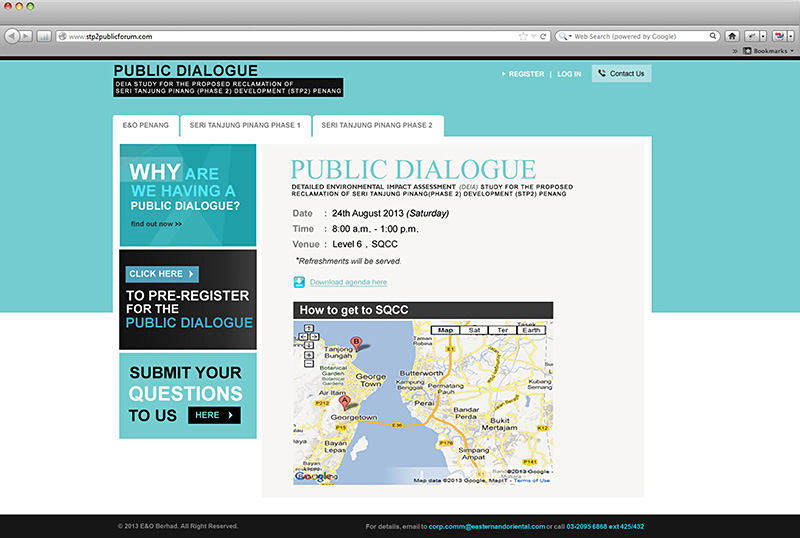The height and width of the screenshot is (538, 800).
Task: Click the CLICK HERE pre-register button
Action: point(162,274)
